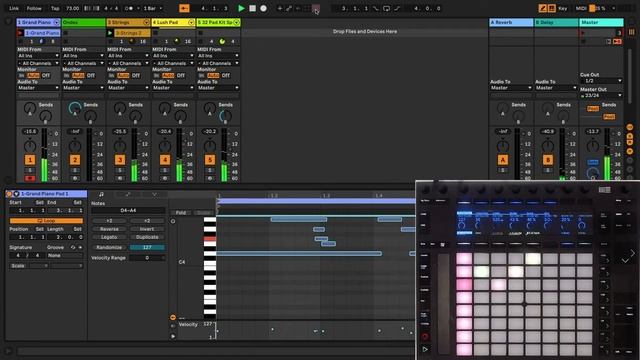Toggle the Key map mode switch
The height and width of the screenshot is (360, 640).
563,8
